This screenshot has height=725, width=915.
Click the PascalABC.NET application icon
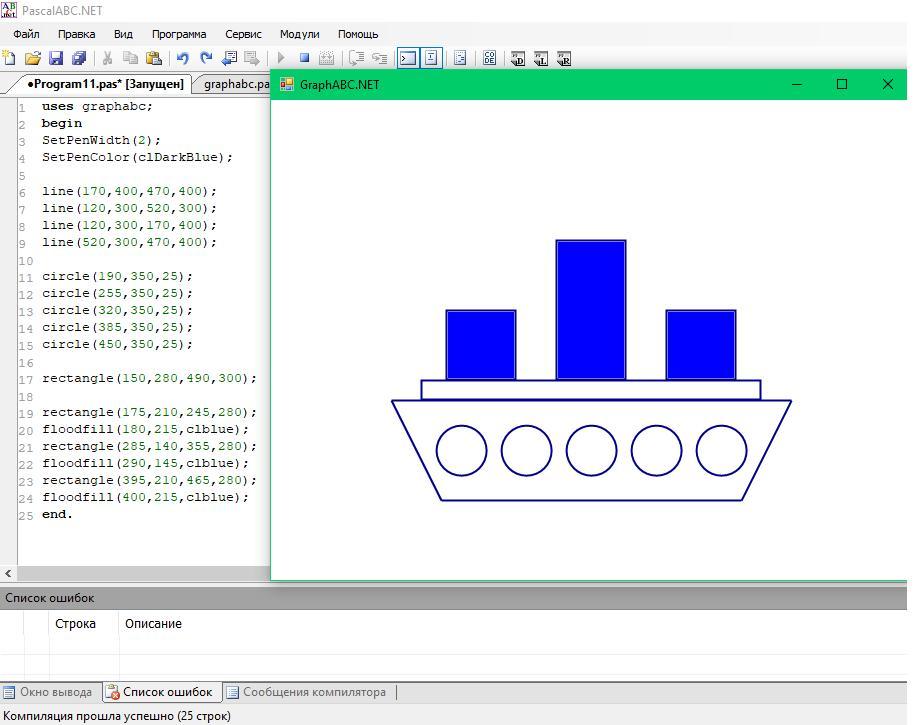tap(9, 10)
